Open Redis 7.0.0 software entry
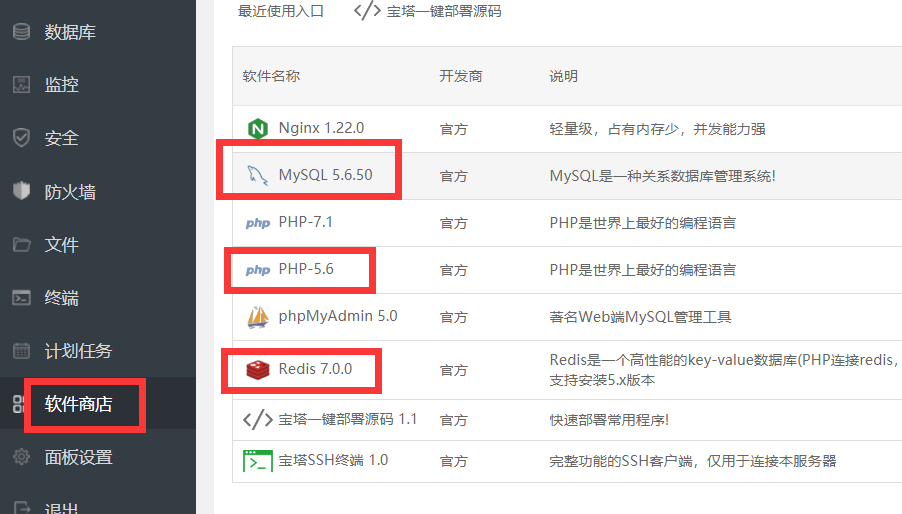Screen dimensions: 902x514 click(x=315, y=369)
